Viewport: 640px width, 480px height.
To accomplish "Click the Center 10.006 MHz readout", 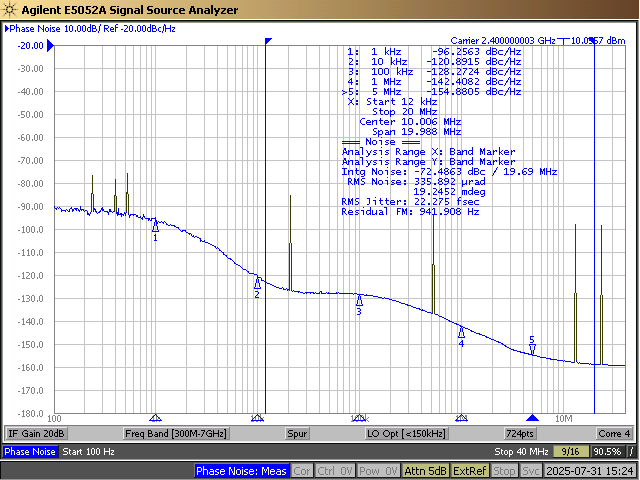I will coord(410,122).
